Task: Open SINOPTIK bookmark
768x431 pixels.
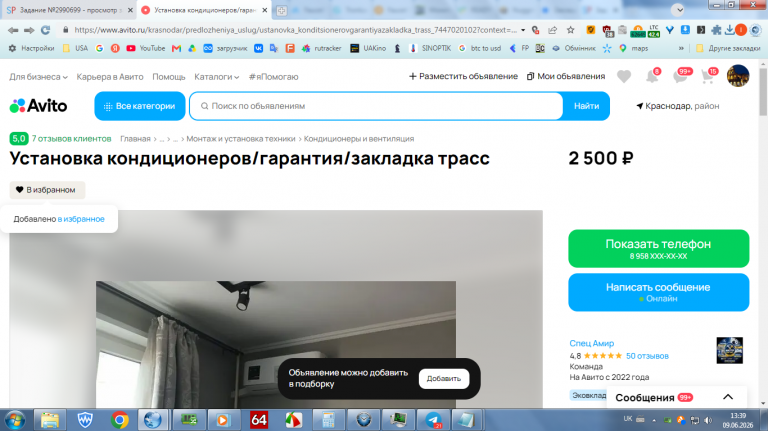Action: (x=430, y=48)
